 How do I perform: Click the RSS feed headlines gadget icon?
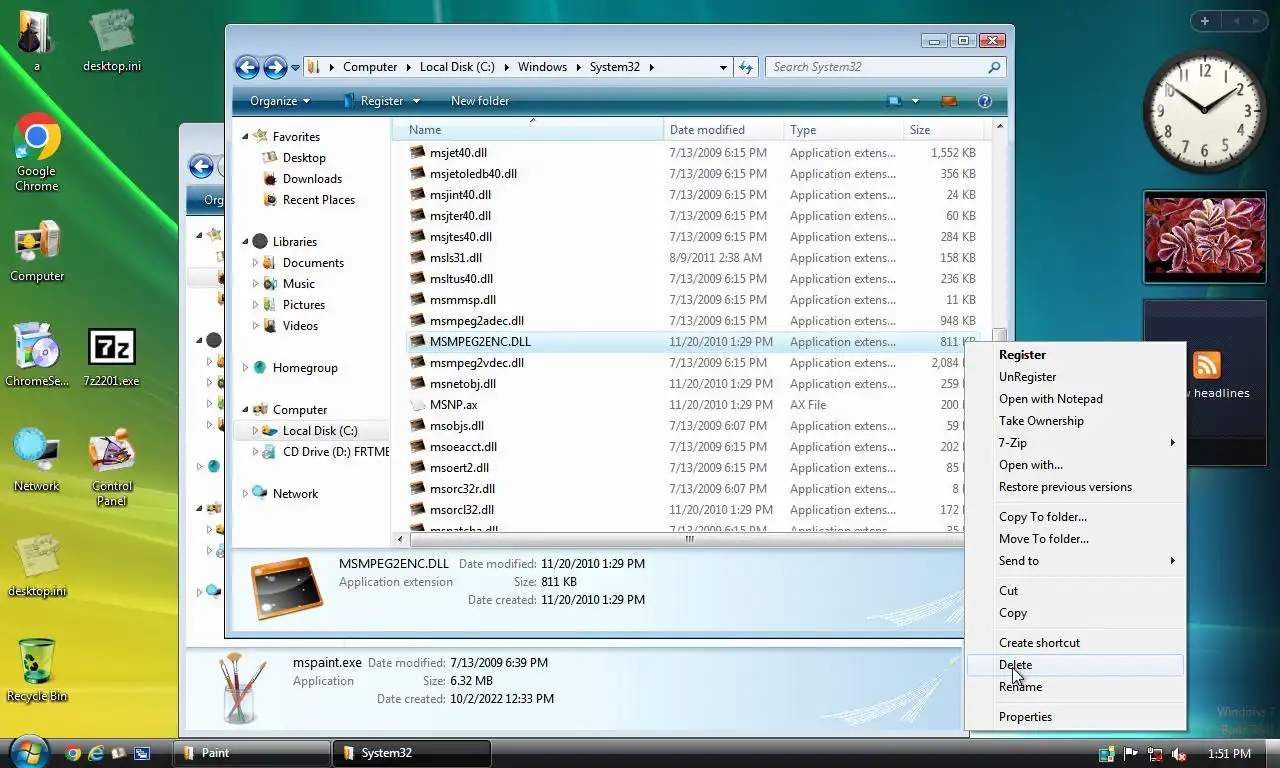tap(1206, 365)
